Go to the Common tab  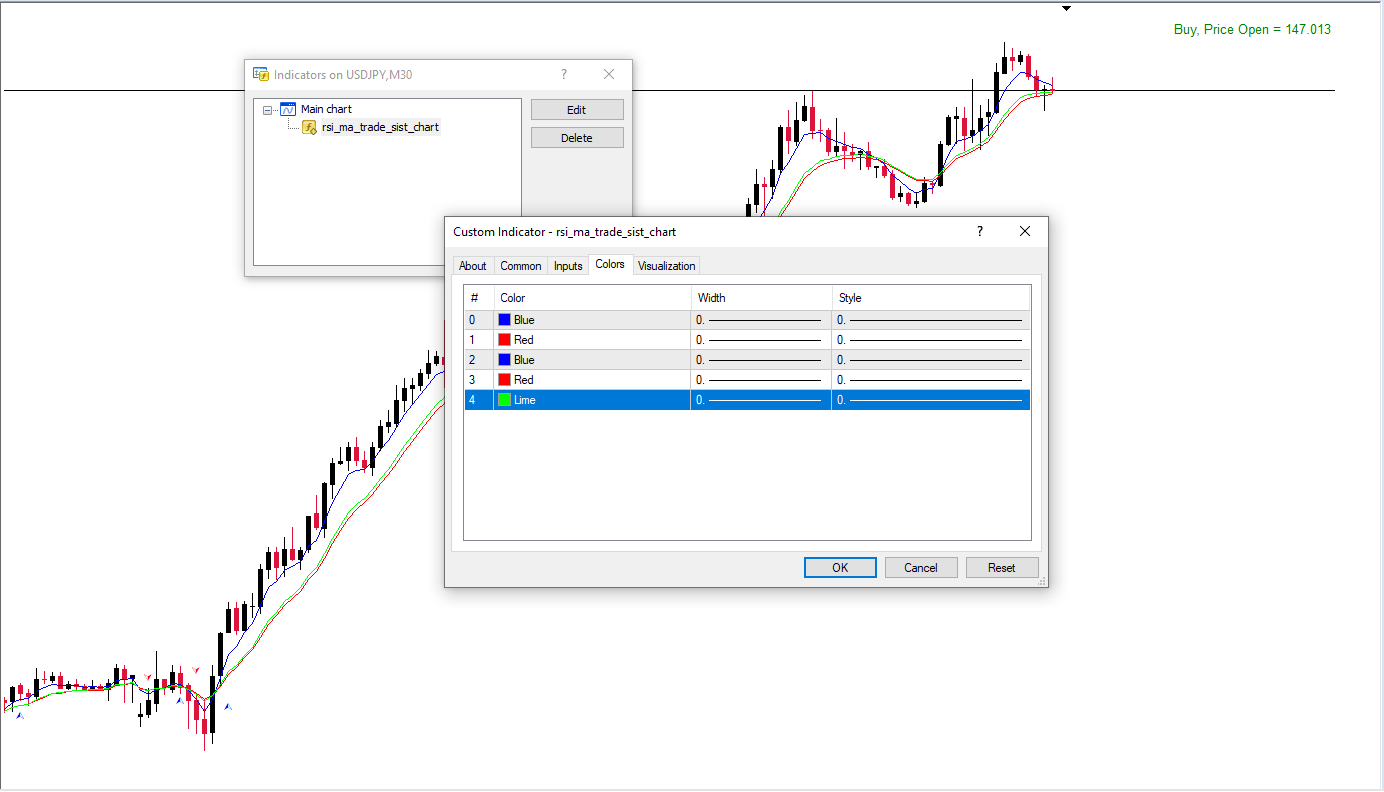(x=521, y=266)
